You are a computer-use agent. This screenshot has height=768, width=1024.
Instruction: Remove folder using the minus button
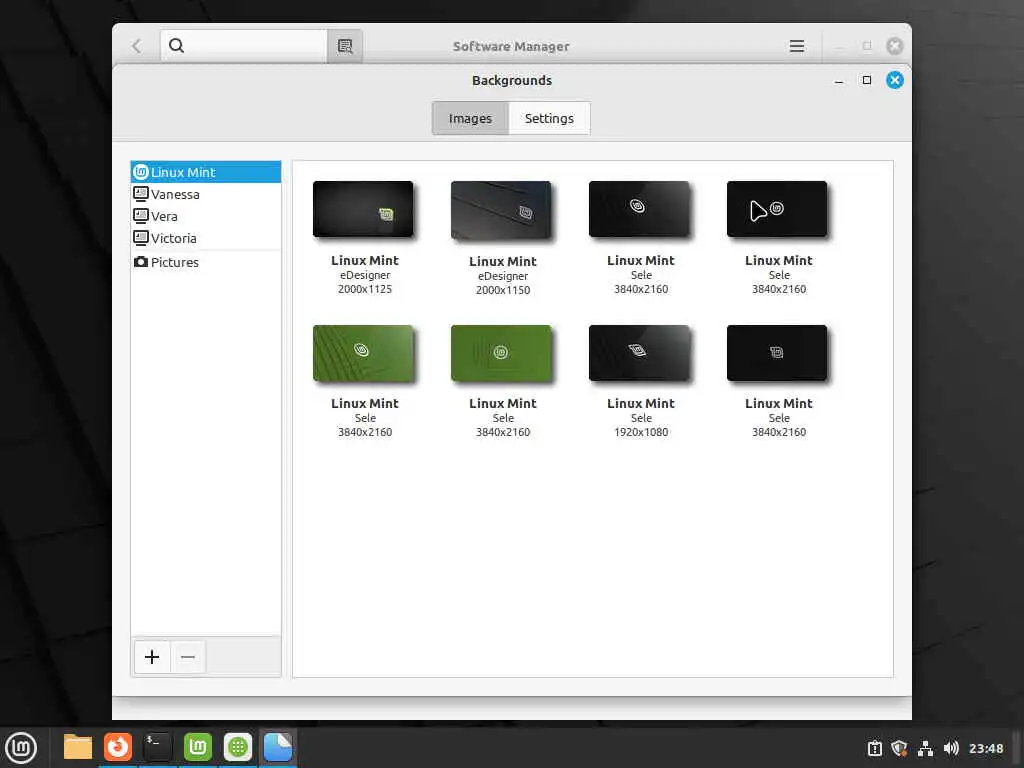click(x=188, y=657)
